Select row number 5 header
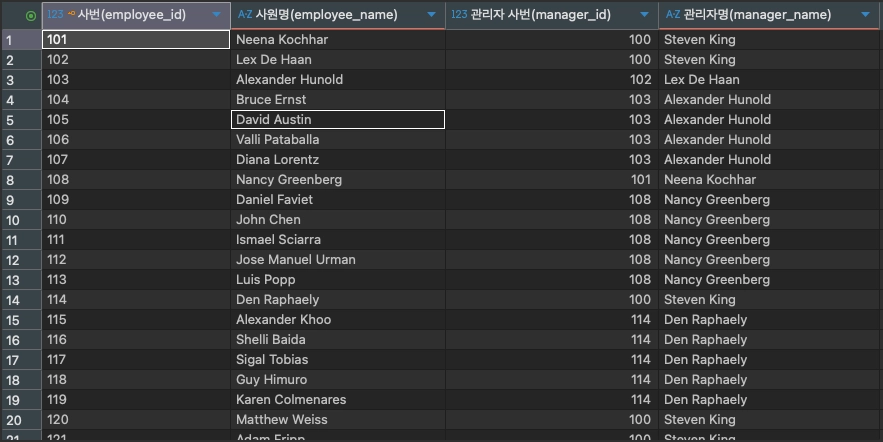883x442 pixels. point(21,120)
